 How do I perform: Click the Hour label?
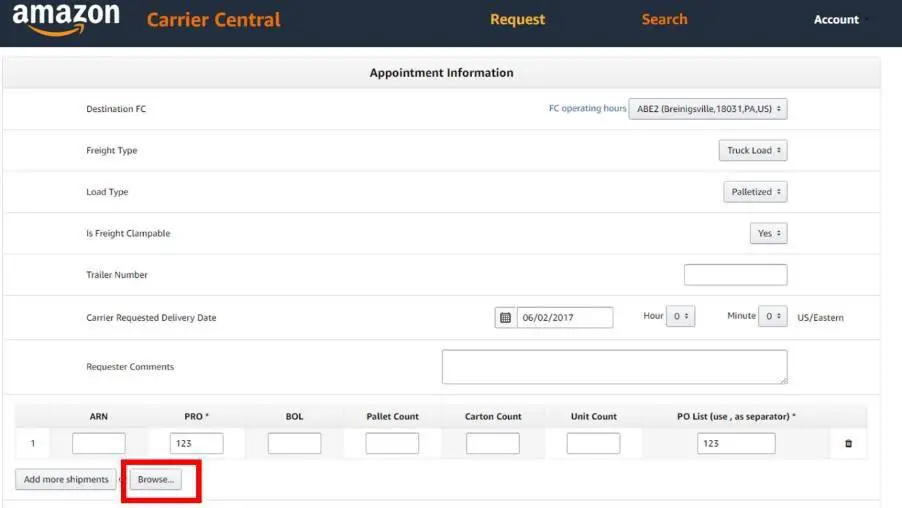click(x=653, y=315)
